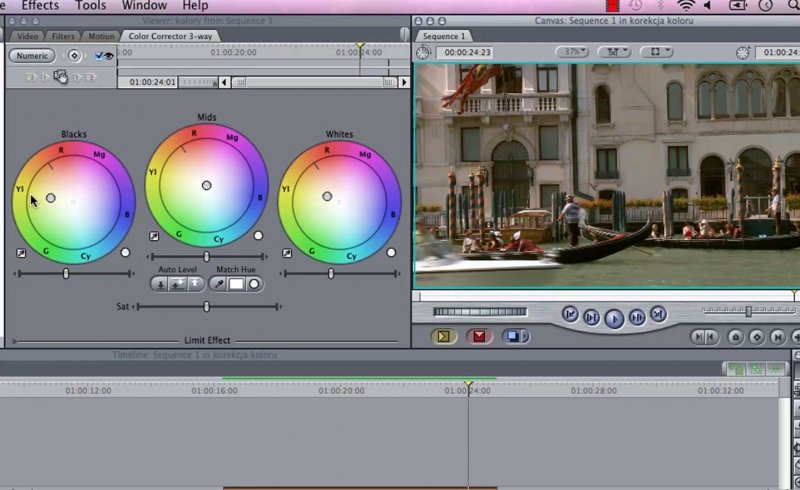This screenshot has height=490, width=800.
Task: Switch to the Filters tab
Action: tap(64, 37)
